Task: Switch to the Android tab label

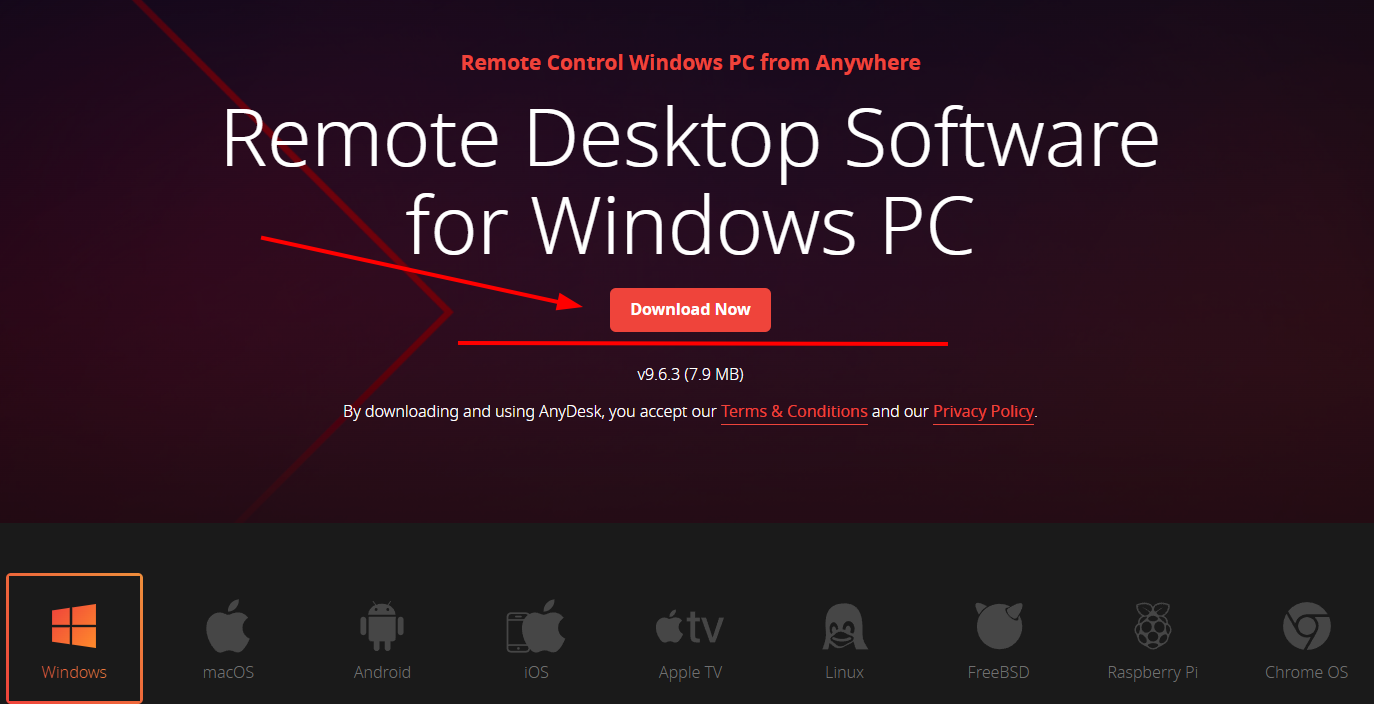Action: 382,672
